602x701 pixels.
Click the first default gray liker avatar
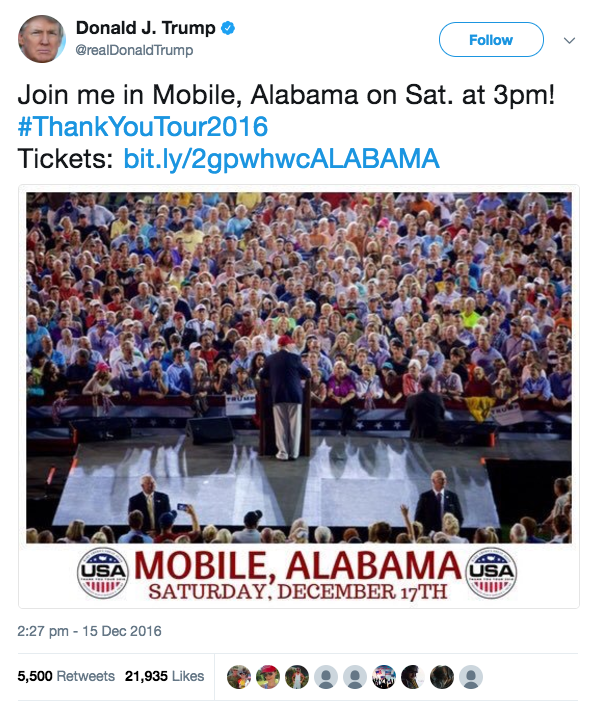(325, 677)
